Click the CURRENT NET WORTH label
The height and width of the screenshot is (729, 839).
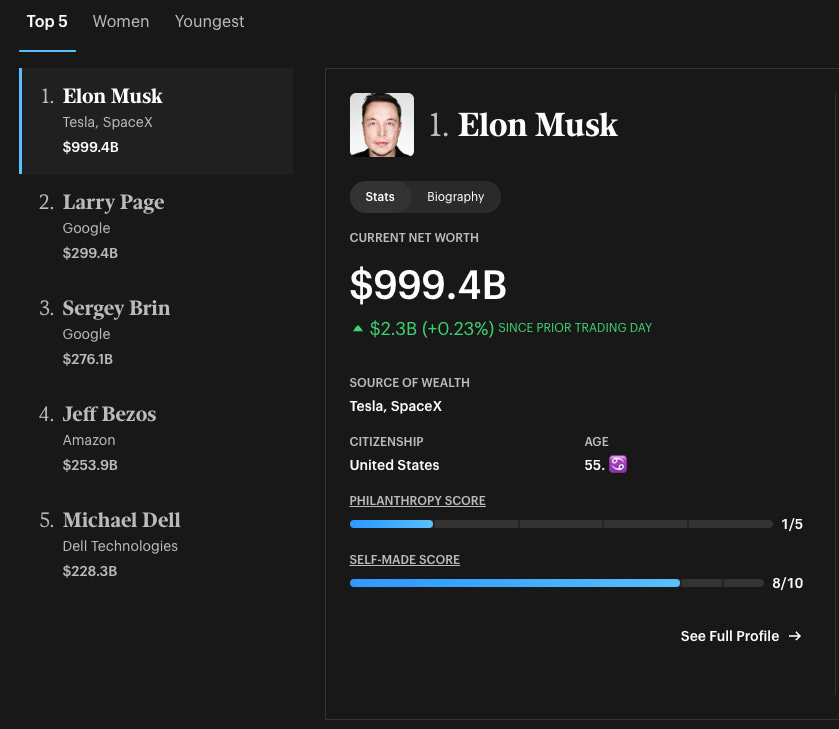[x=414, y=238]
